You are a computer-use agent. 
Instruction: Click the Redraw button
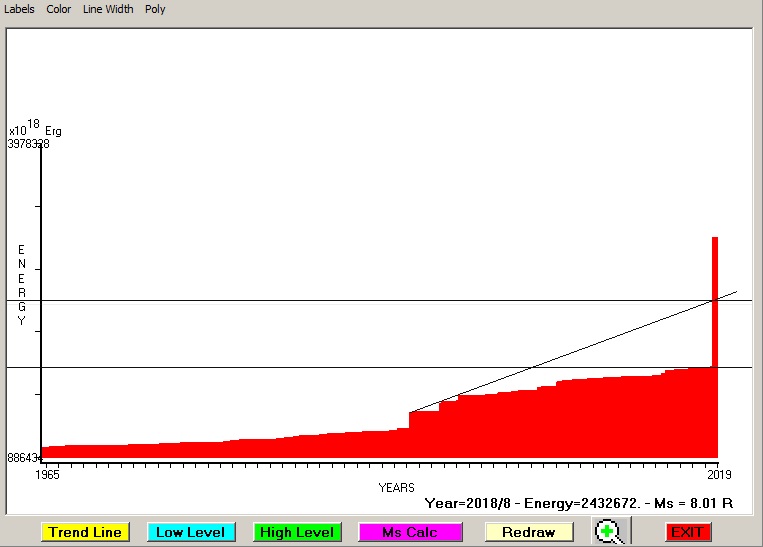click(x=529, y=532)
